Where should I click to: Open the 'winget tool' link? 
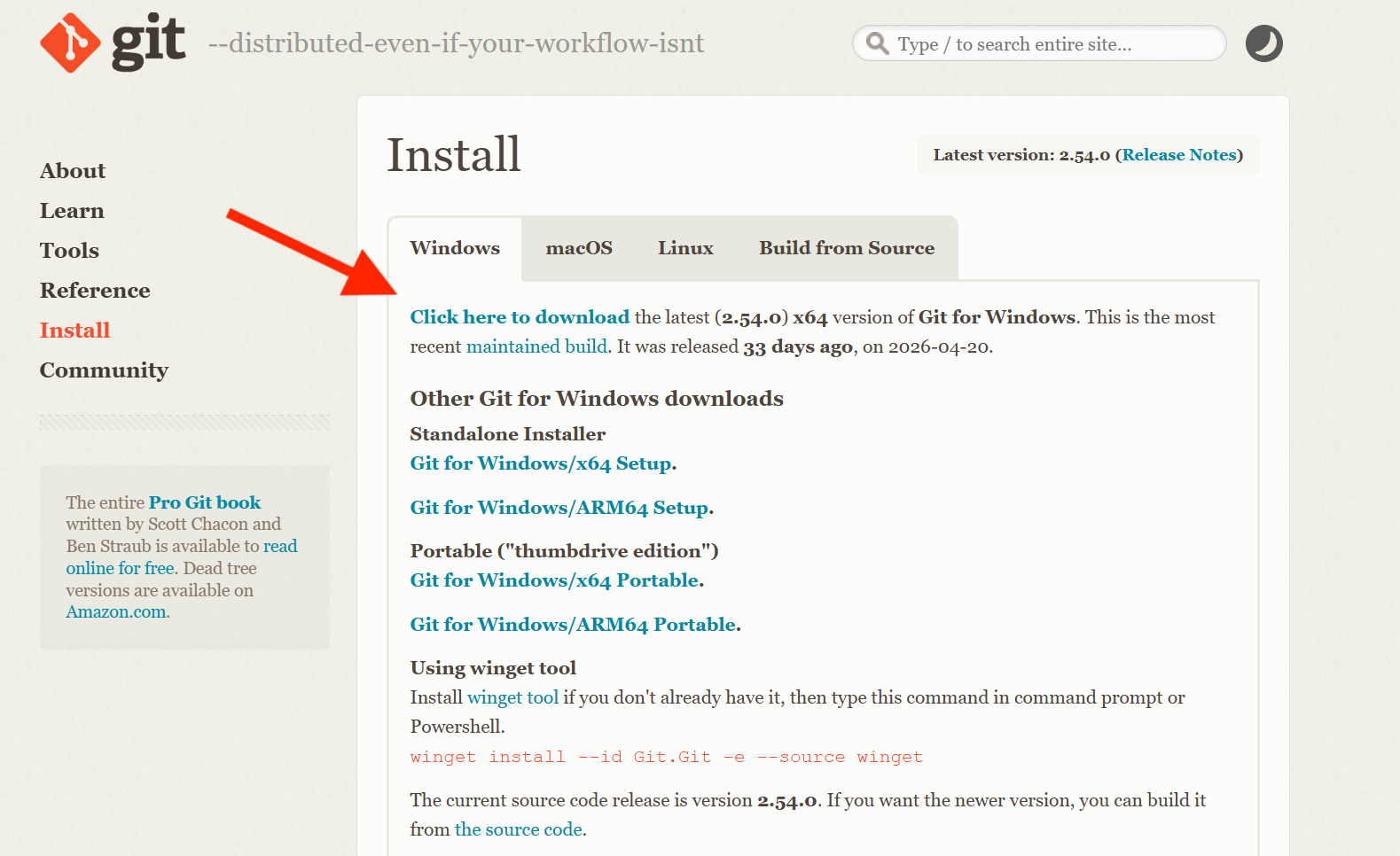pyautogui.click(x=512, y=697)
